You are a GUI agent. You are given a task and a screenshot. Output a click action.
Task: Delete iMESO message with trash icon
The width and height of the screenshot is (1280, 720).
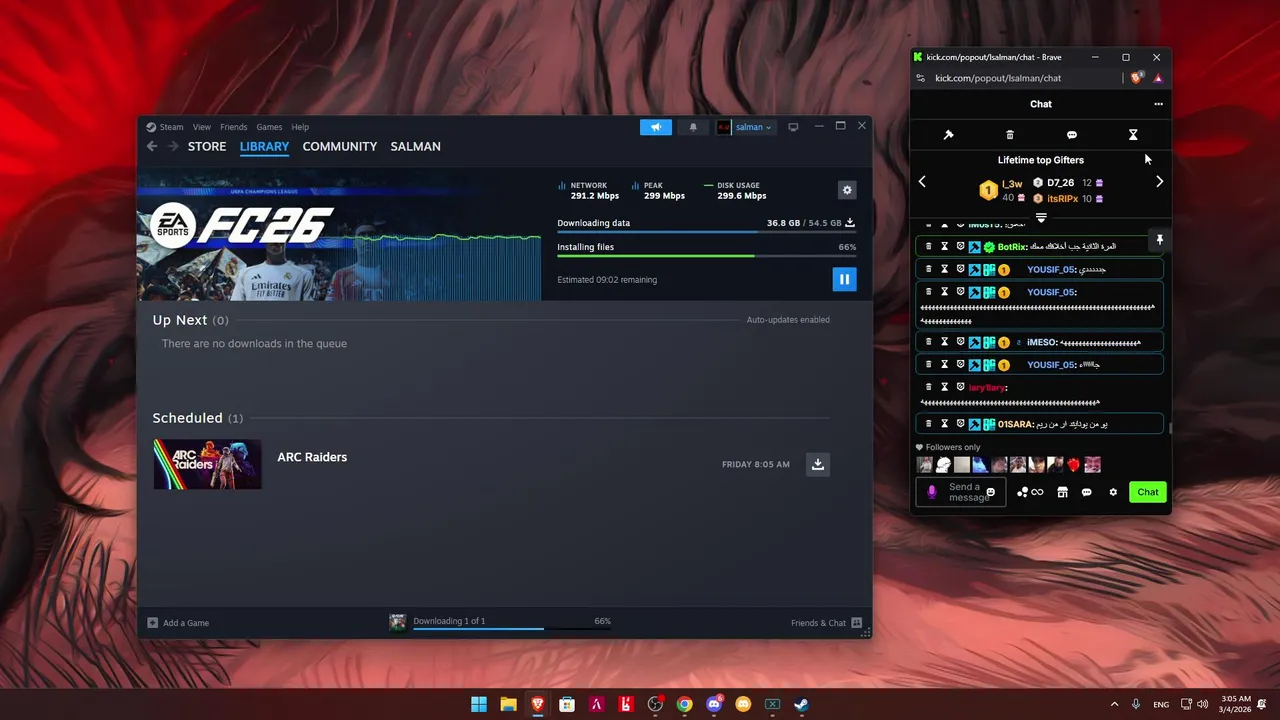click(x=928, y=342)
